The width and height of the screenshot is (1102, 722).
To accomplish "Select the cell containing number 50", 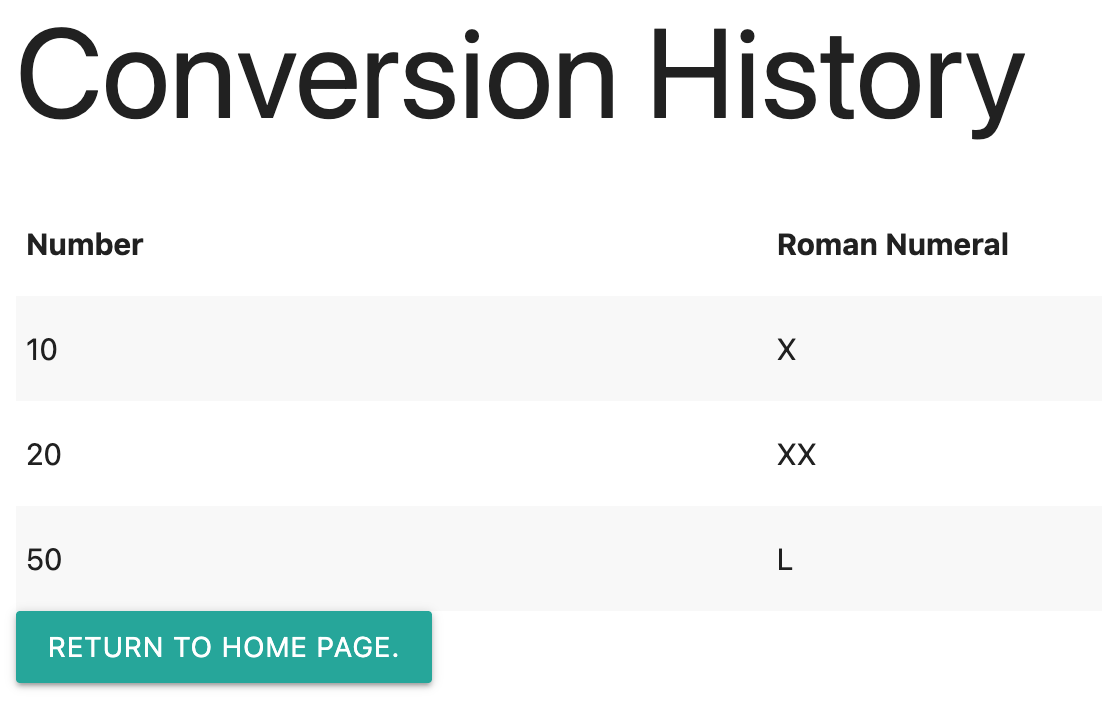I will click(45, 560).
